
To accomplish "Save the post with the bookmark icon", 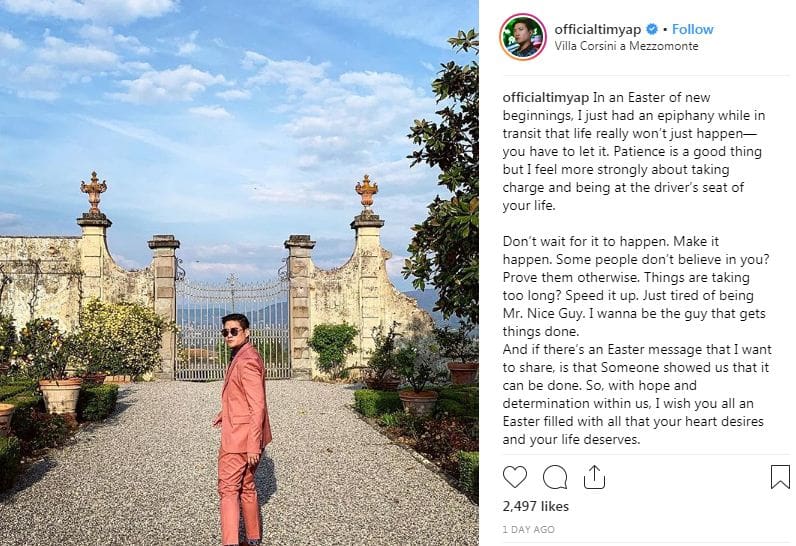I will click(780, 477).
